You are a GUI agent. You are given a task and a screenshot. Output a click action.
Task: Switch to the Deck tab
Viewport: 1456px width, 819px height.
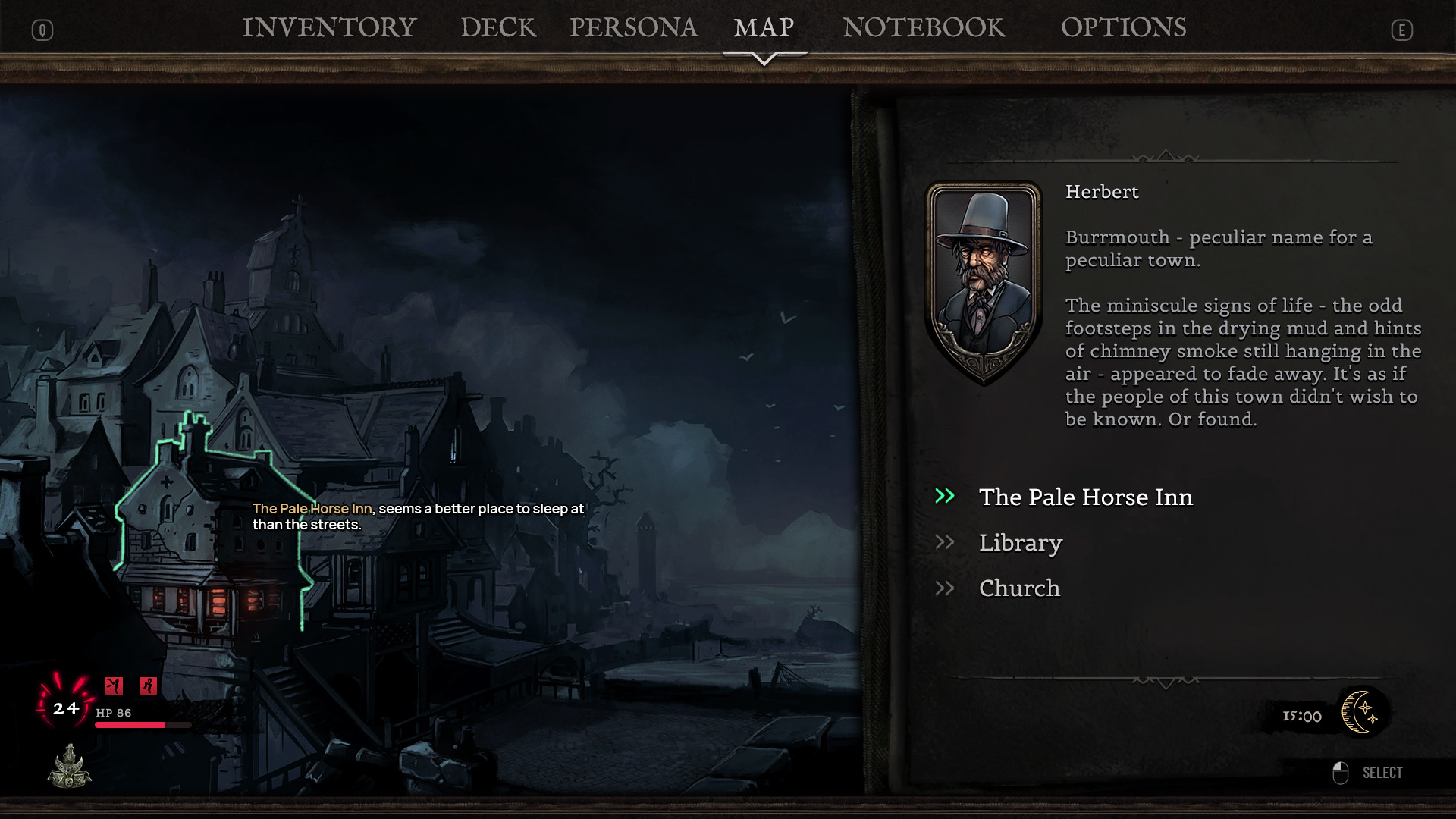498,27
